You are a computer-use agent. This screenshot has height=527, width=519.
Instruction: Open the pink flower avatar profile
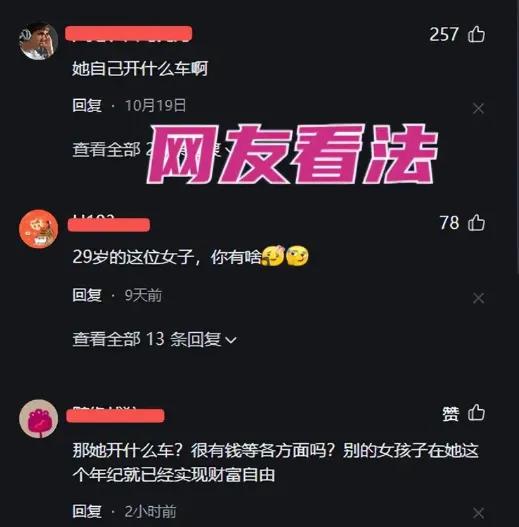[x=38, y=418]
